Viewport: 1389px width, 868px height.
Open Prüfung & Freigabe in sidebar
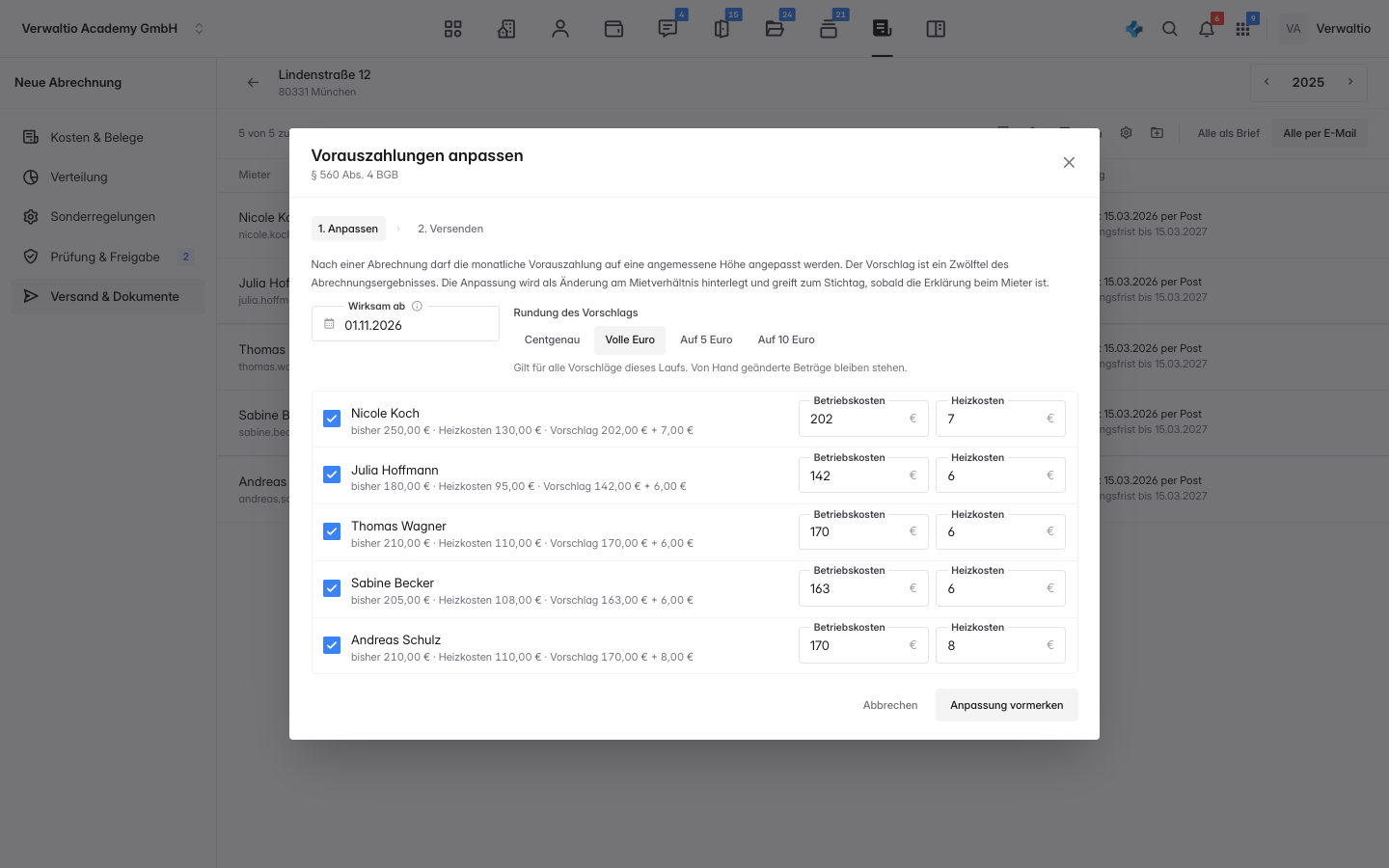108,257
